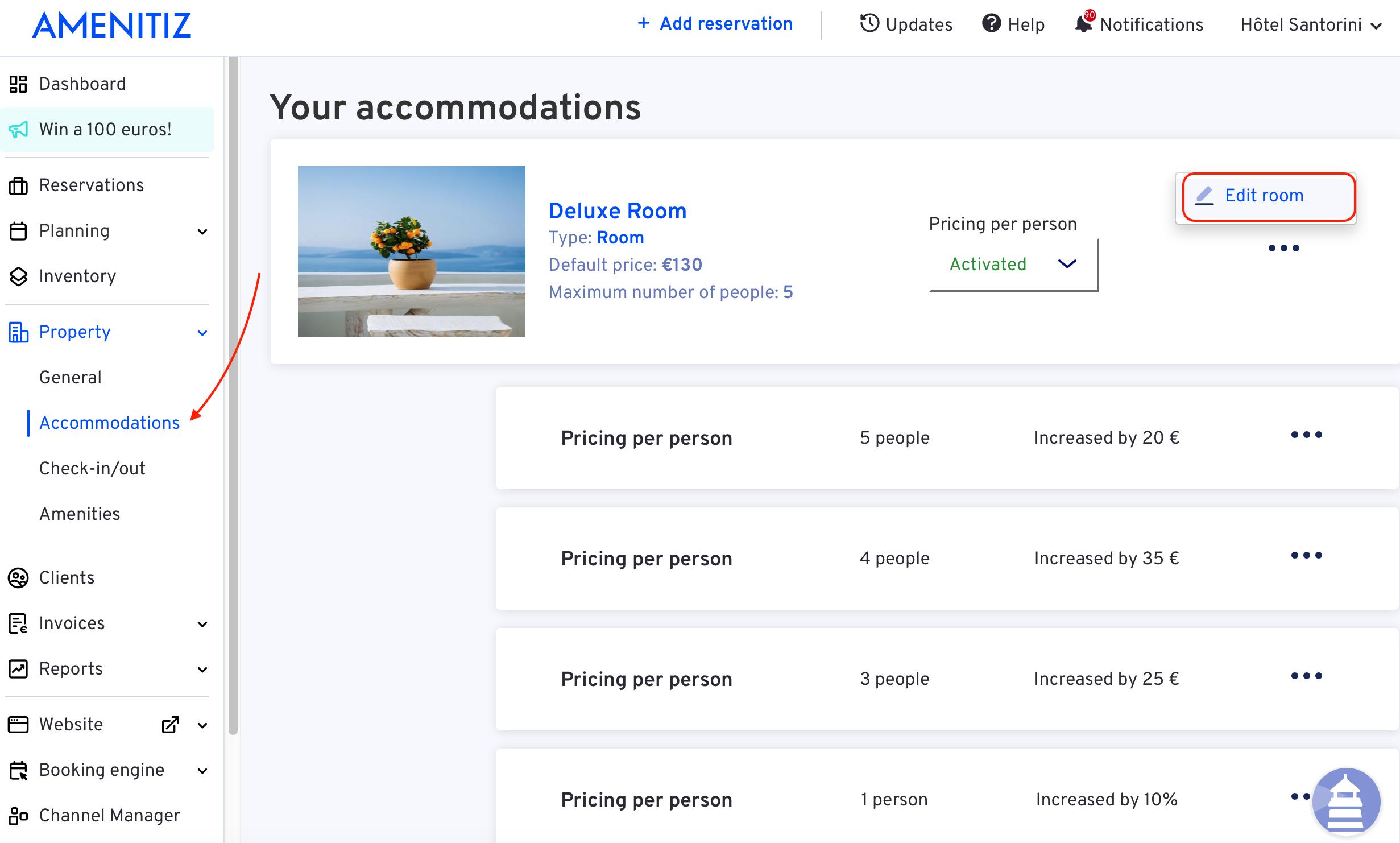The height and width of the screenshot is (843, 1400).
Task: Open options for the 4 people pricing row
Action: [1306, 555]
